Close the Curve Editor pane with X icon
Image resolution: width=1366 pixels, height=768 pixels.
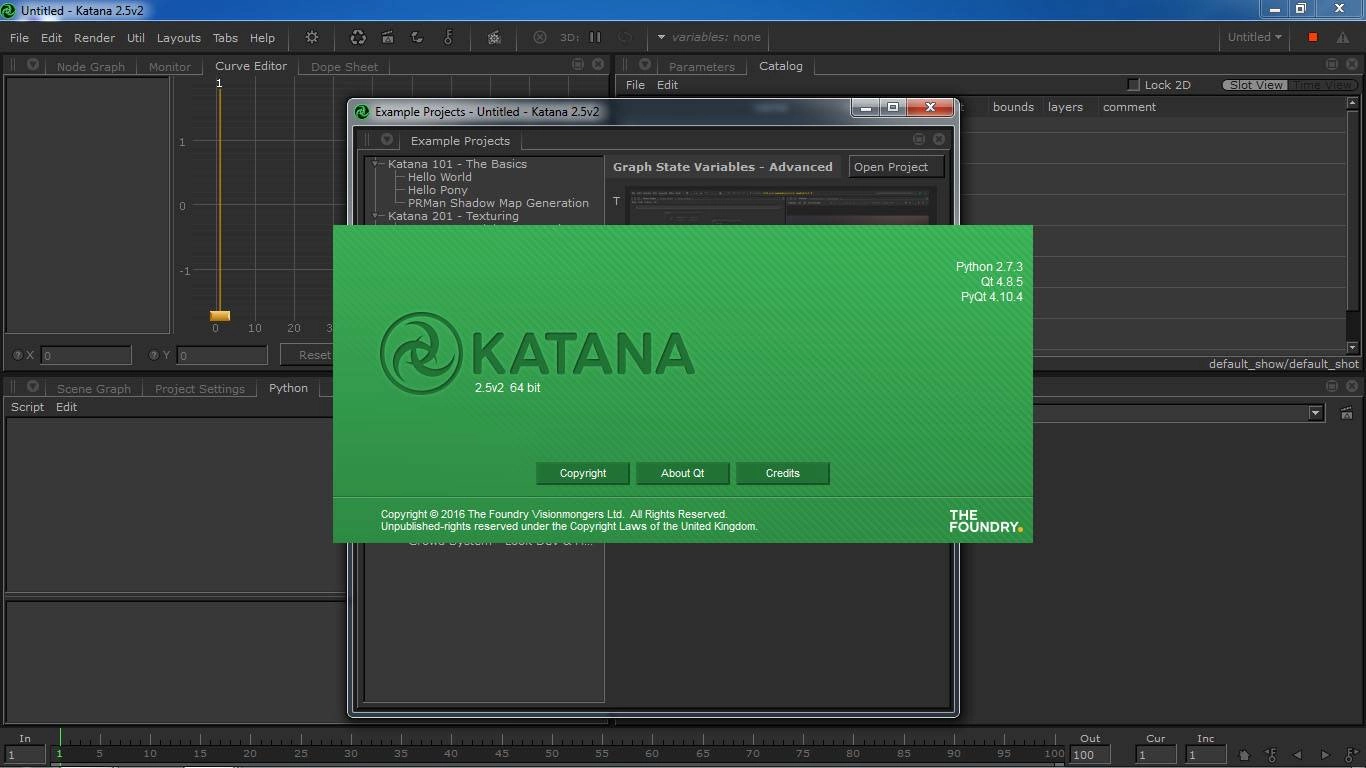pos(598,64)
